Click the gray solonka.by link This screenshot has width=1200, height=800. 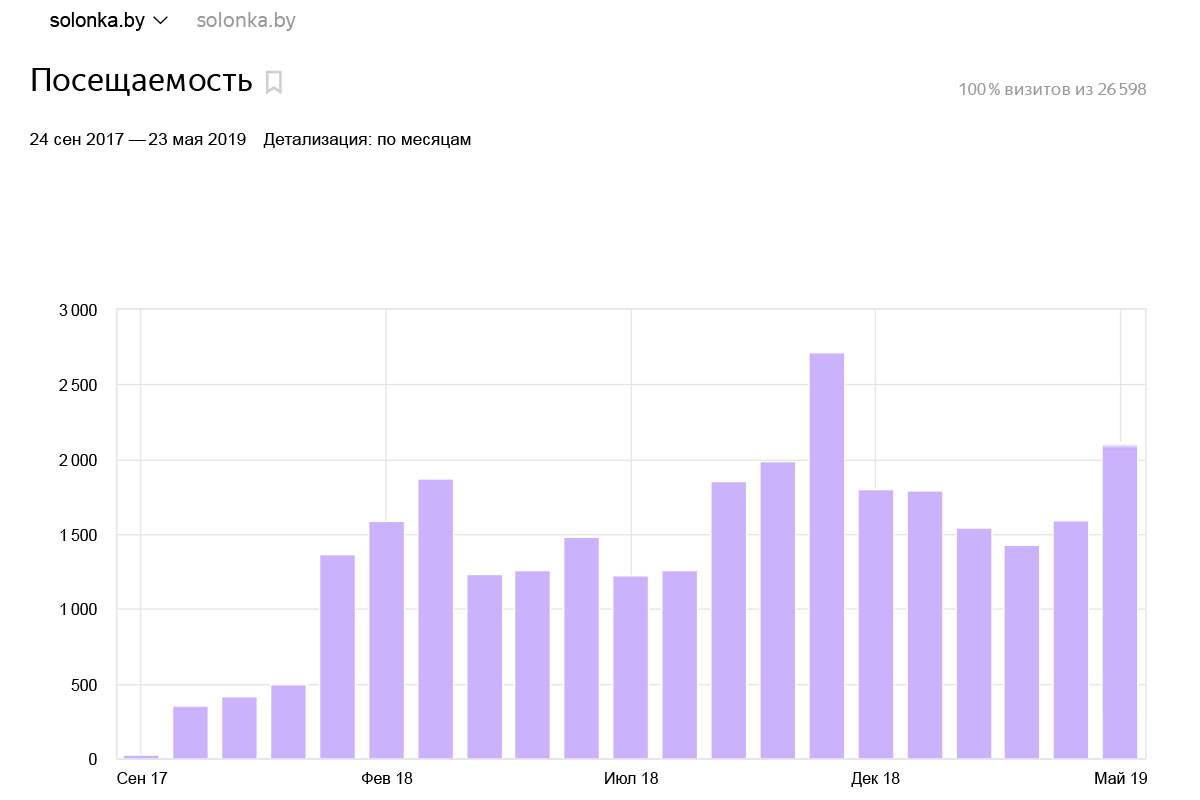(x=246, y=21)
